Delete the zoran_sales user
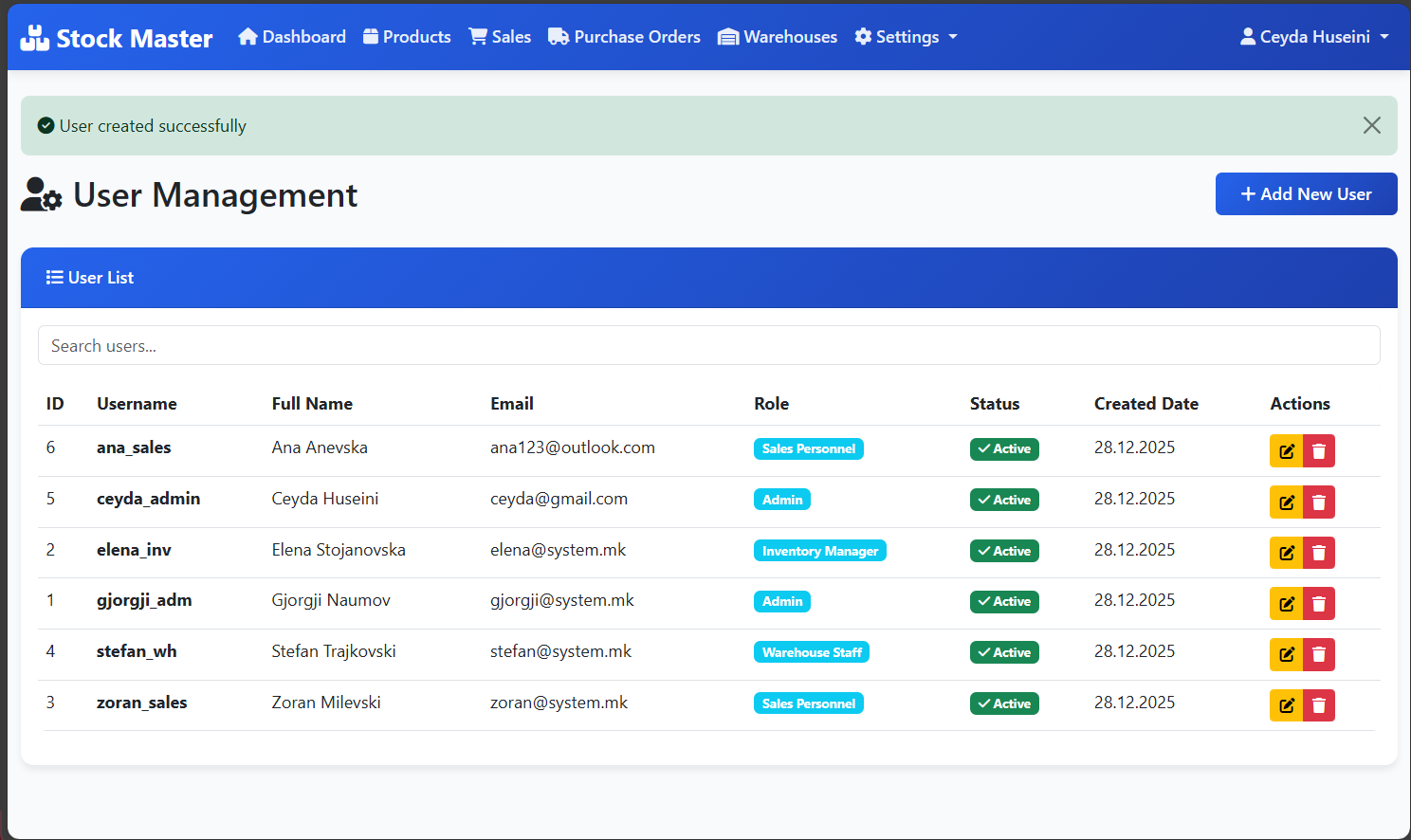This screenshot has height=840, width=1411. coord(1319,705)
